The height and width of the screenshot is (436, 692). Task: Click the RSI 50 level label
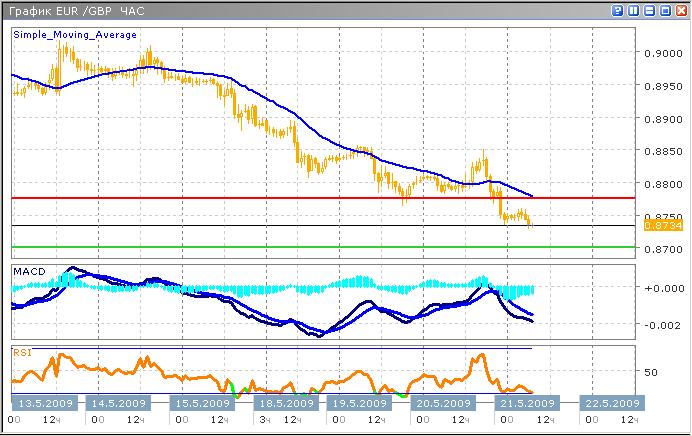point(652,372)
